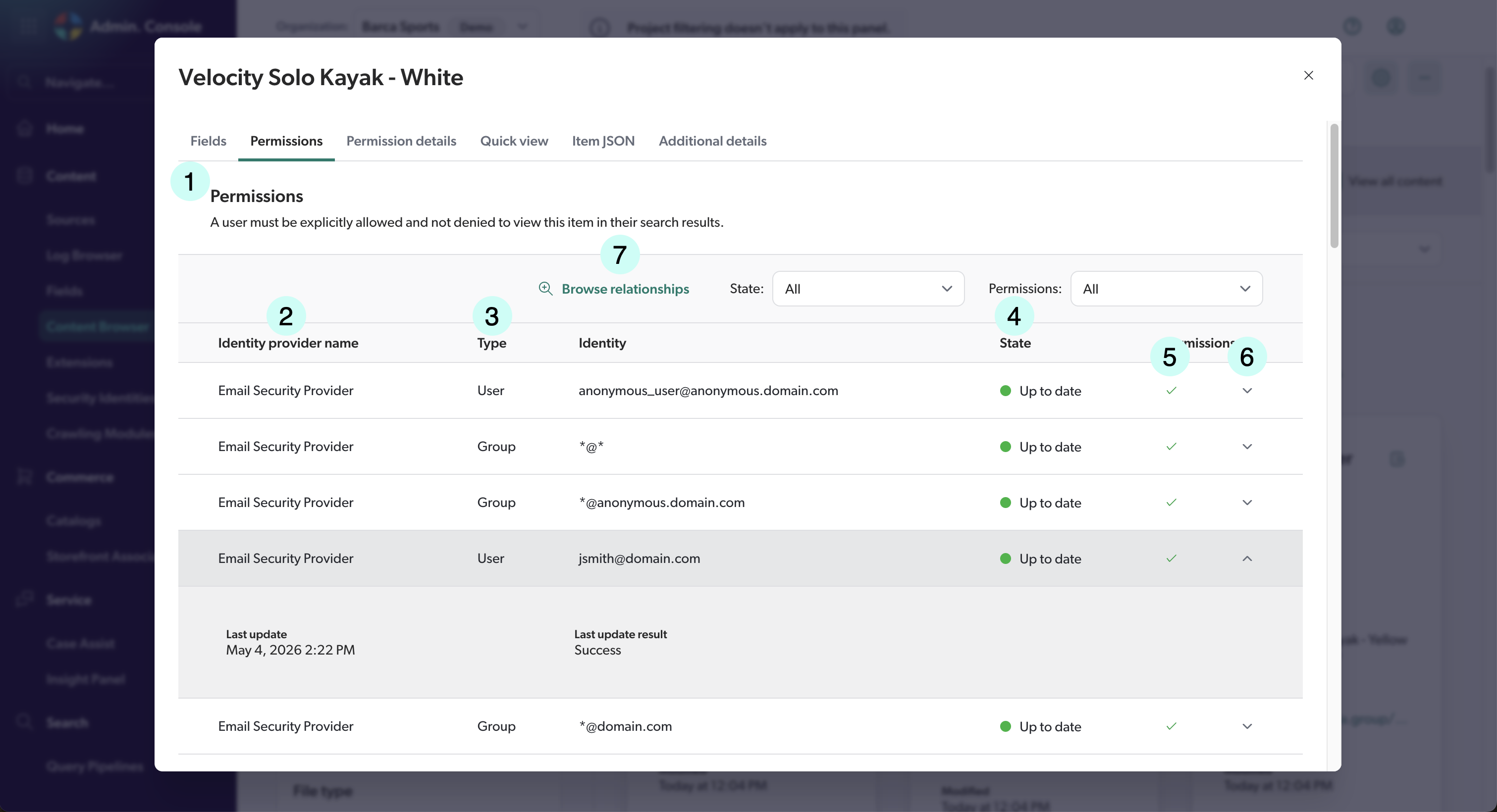Click green status dot of jsmith@domain.com row

click(1006, 558)
